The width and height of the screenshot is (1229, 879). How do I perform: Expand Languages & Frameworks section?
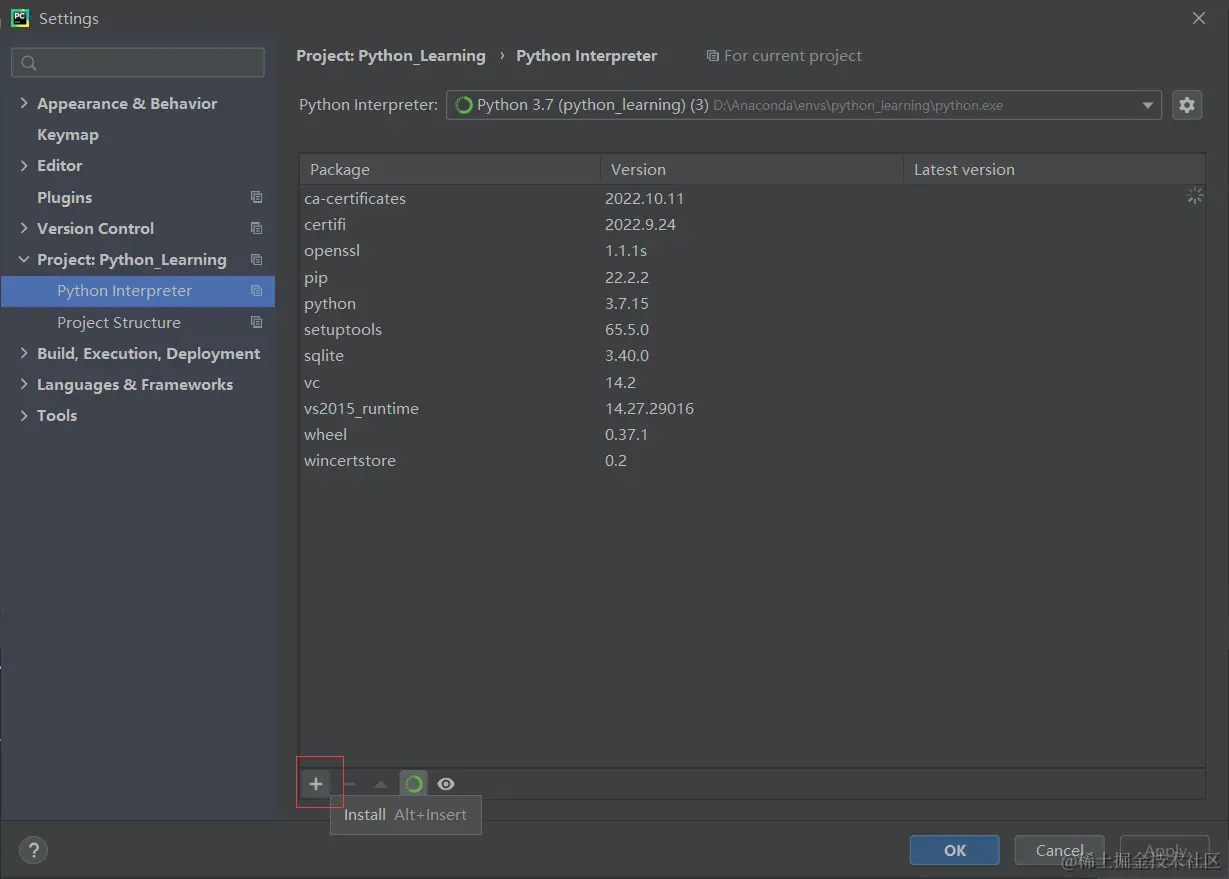pyautogui.click(x=24, y=384)
